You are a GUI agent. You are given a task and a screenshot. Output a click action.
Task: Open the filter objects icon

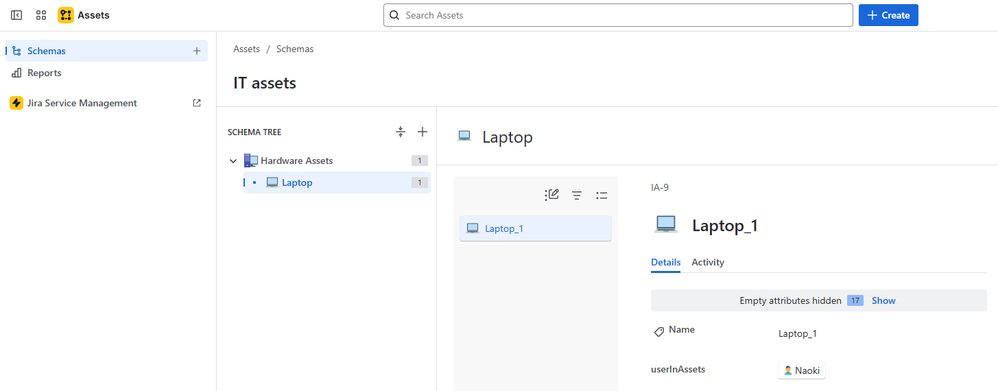577,196
